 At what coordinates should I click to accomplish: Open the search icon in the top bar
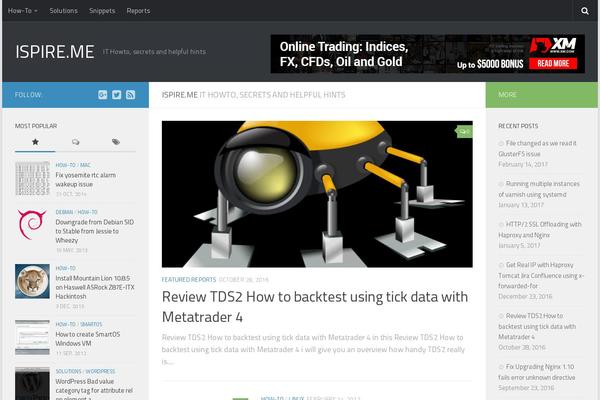coord(585,11)
